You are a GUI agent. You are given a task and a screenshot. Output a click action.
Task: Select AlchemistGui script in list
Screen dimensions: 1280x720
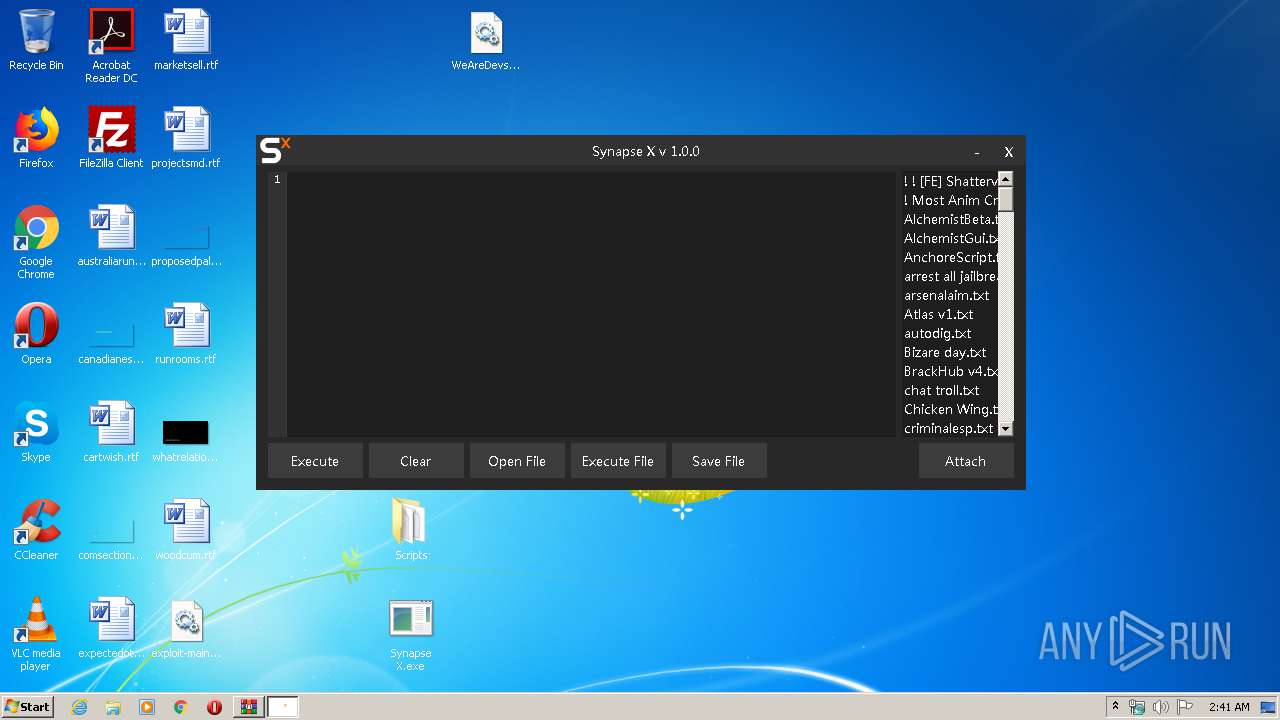(950, 238)
